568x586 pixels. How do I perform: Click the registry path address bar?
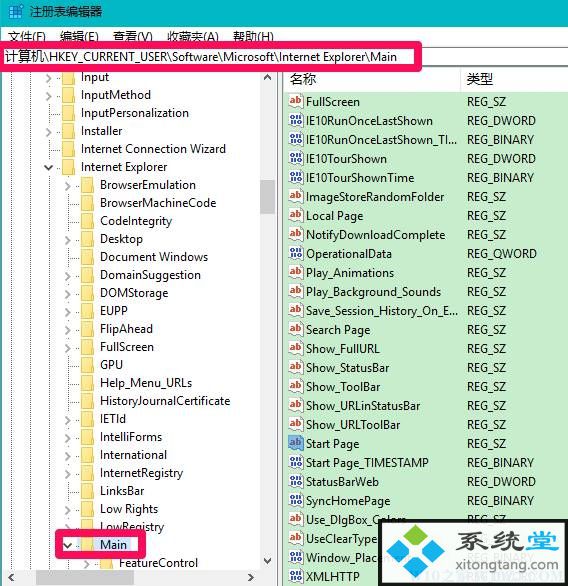pos(285,57)
